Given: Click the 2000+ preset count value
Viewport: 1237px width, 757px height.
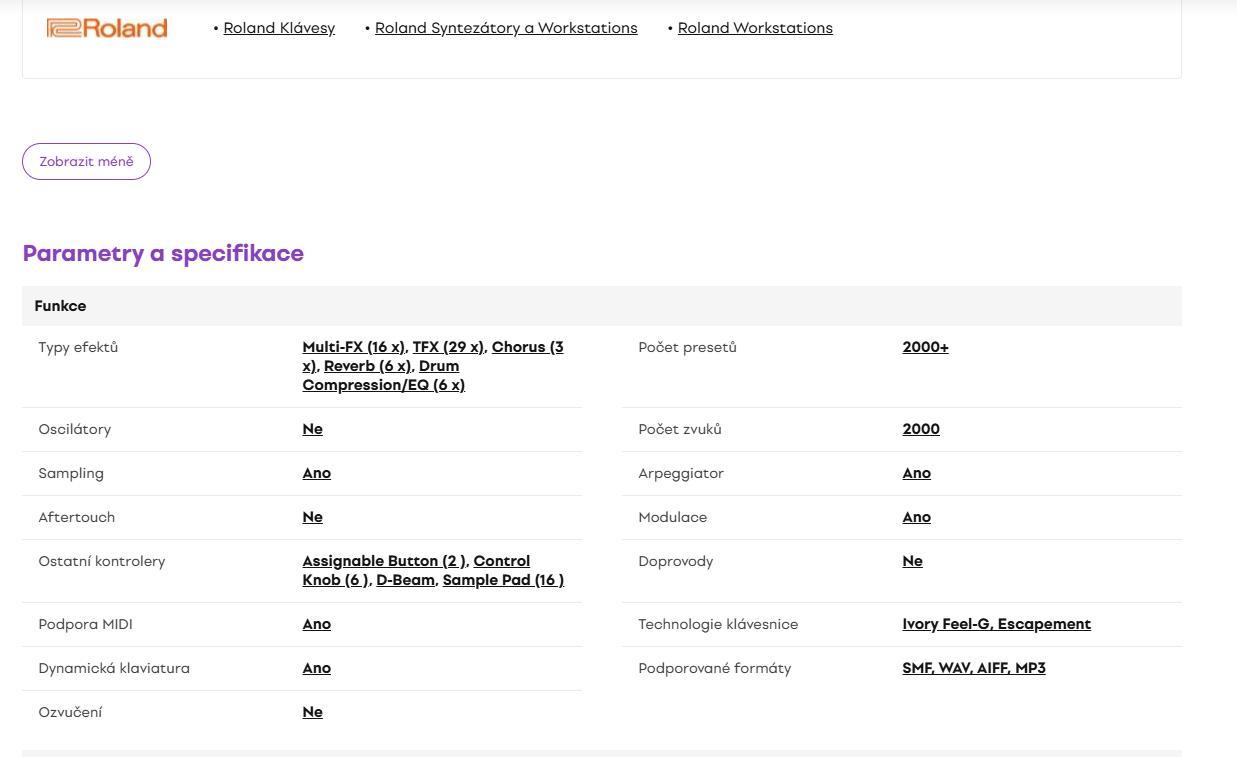Looking at the screenshot, I should 925,347.
